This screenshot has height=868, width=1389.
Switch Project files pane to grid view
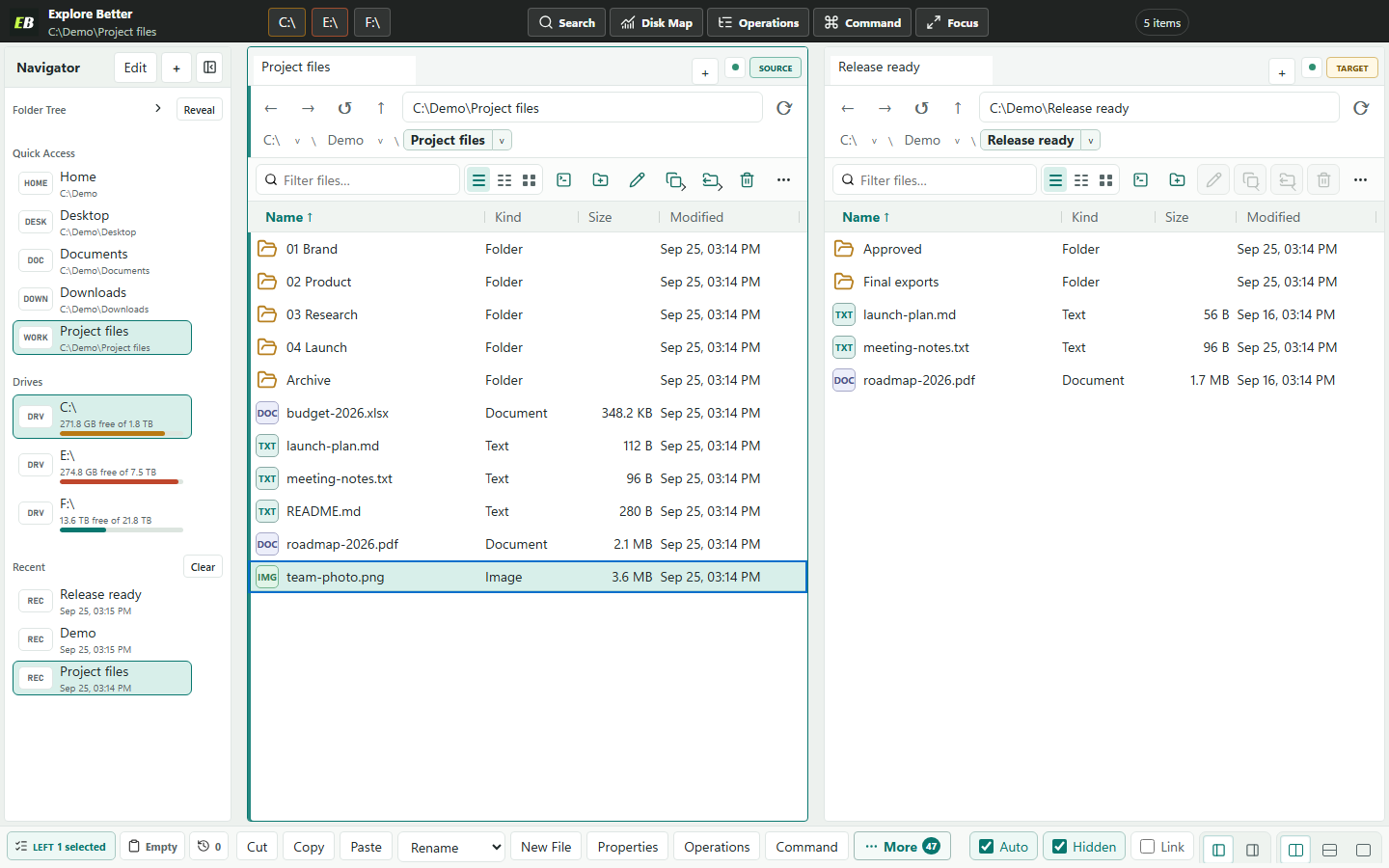click(x=529, y=180)
